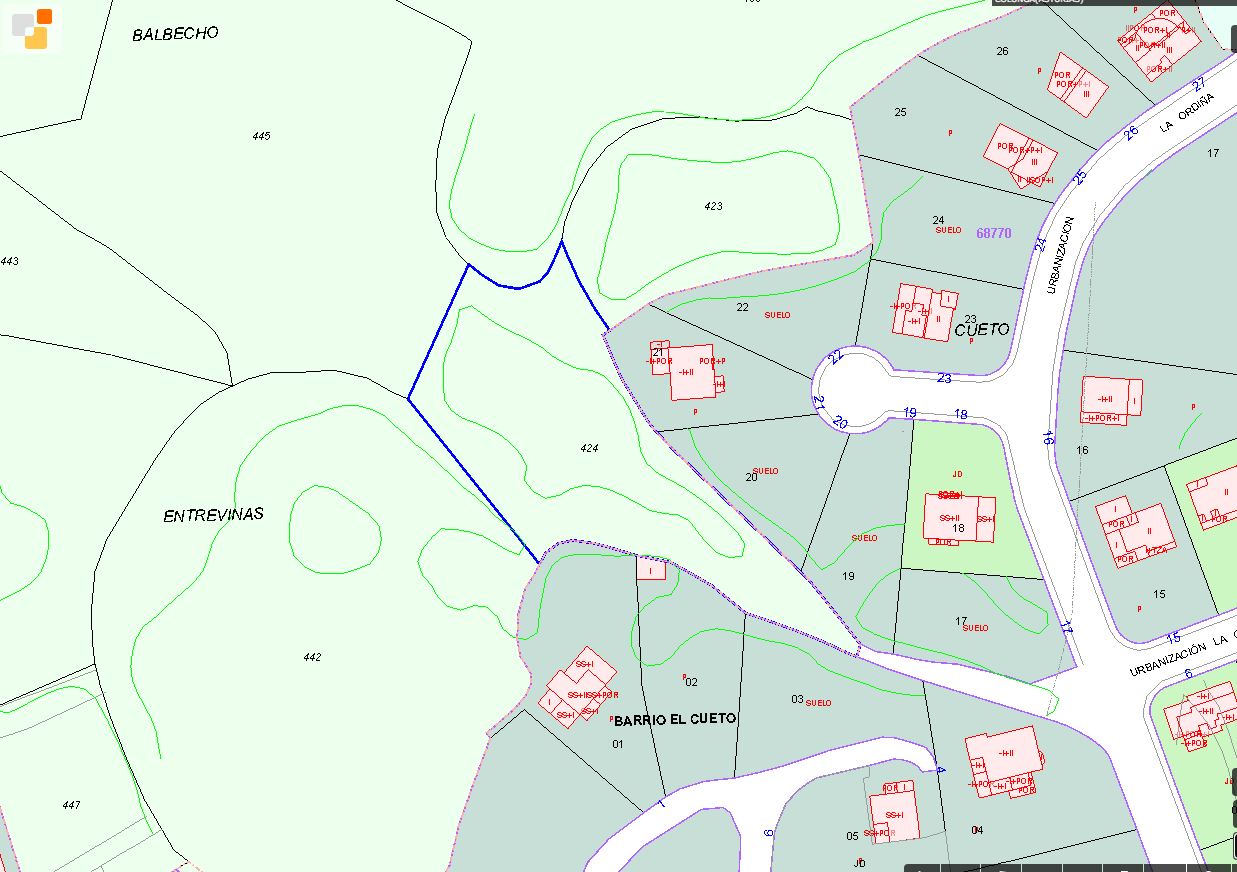Click parcel 447 in the bottom-left
The width and height of the screenshot is (1237, 872).
[70, 805]
